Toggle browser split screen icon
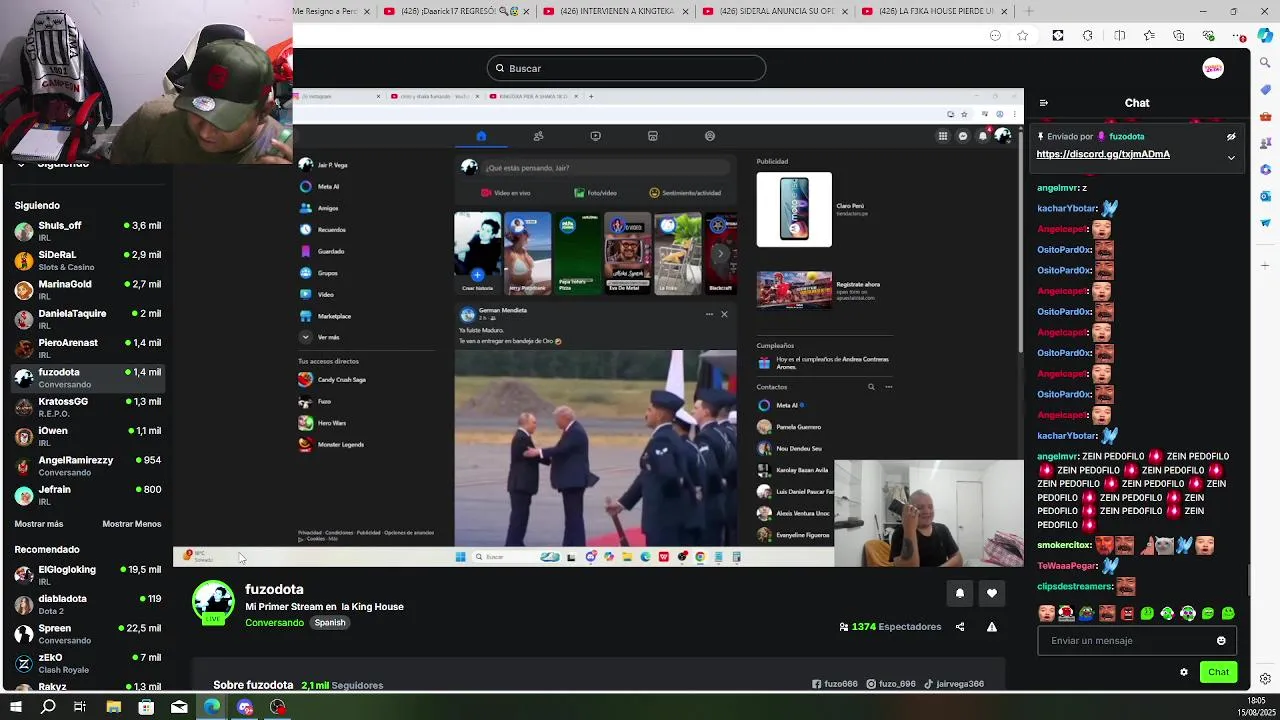The width and height of the screenshot is (1280, 720). (1119, 36)
